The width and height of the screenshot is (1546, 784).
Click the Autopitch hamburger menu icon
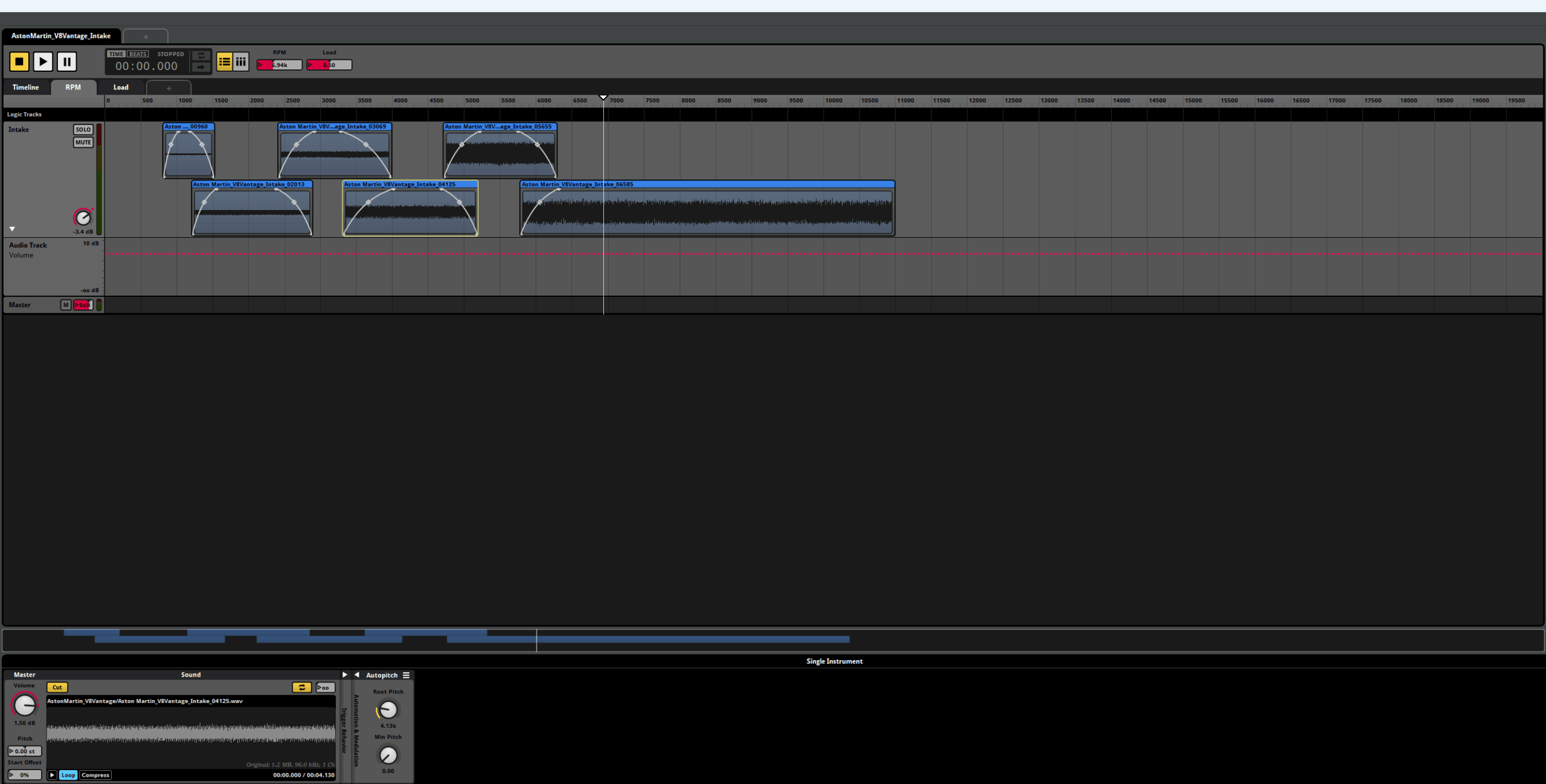(406, 675)
